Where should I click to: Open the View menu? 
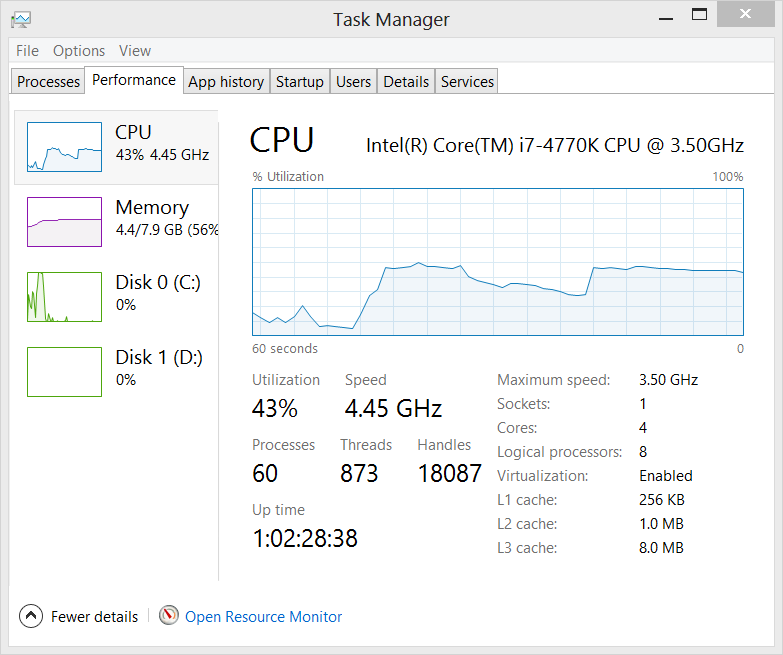click(135, 51)
